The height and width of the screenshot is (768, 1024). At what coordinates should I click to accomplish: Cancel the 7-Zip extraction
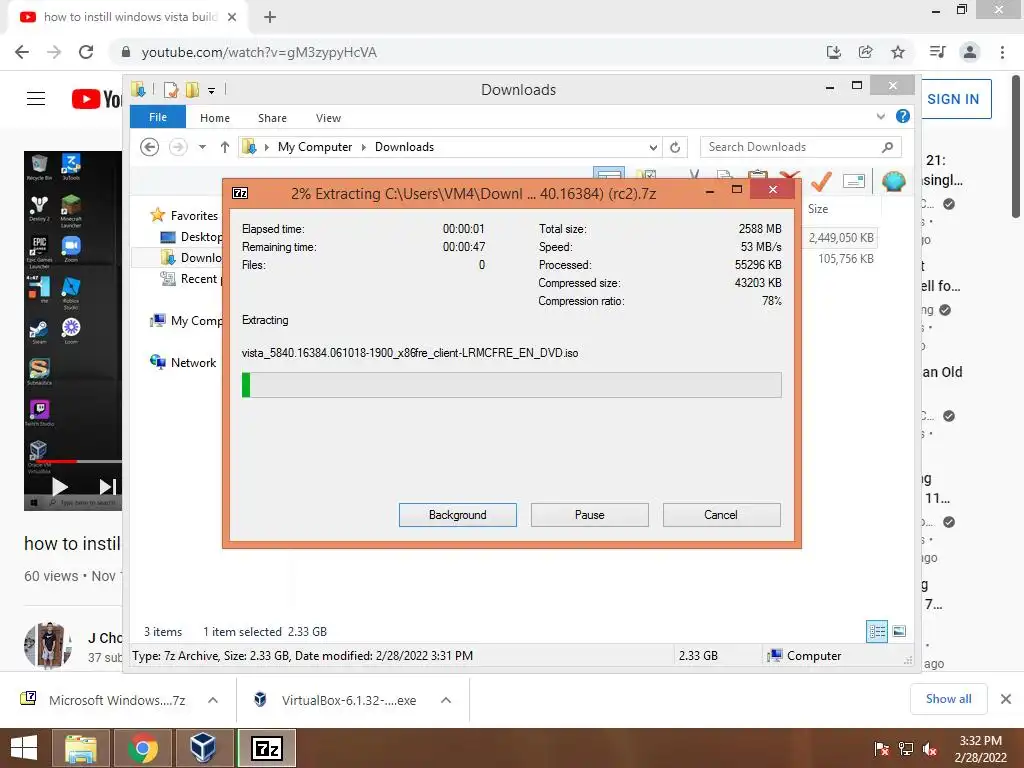click(x=721, y=515)
